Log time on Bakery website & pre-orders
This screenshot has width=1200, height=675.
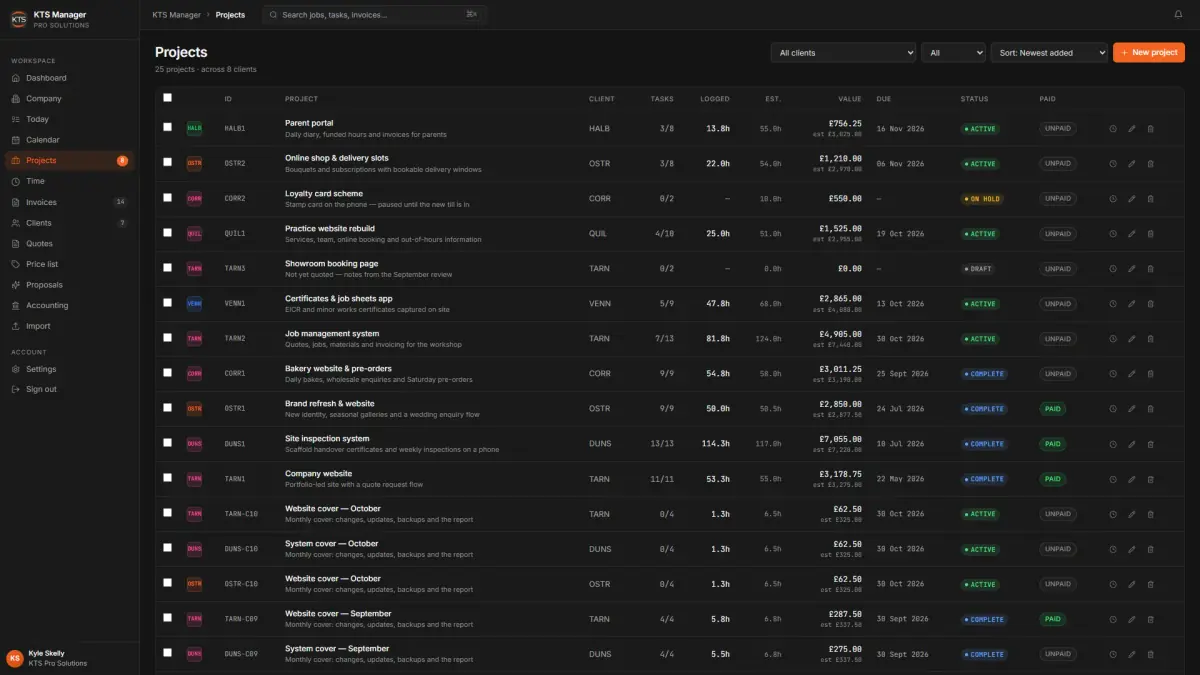(x=1113, y=374)
